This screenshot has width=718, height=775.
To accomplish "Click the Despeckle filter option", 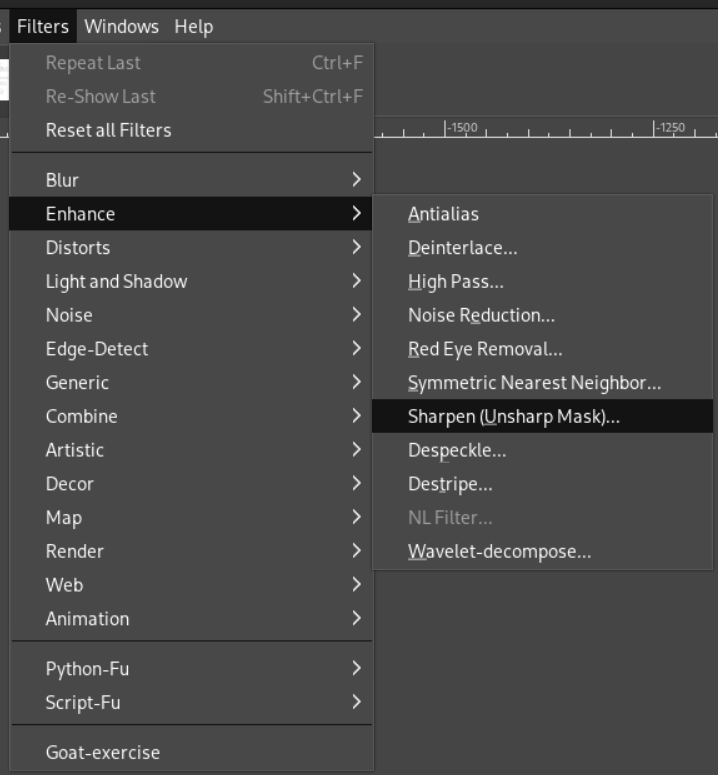I will [x=457, y=451].
